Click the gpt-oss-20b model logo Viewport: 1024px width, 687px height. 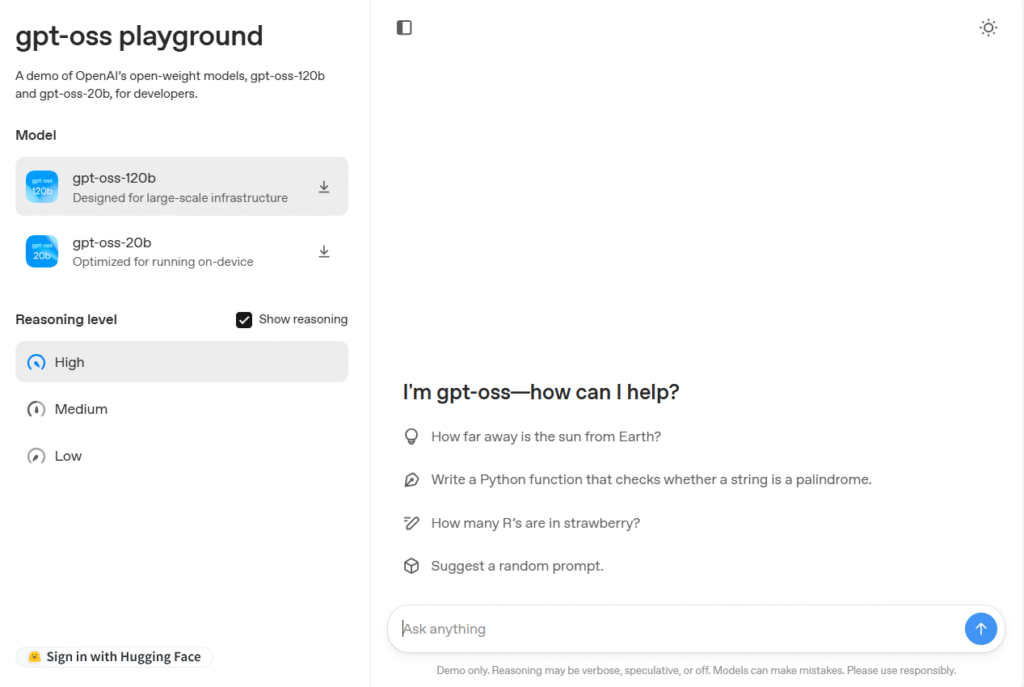click(x=42, y=251)
